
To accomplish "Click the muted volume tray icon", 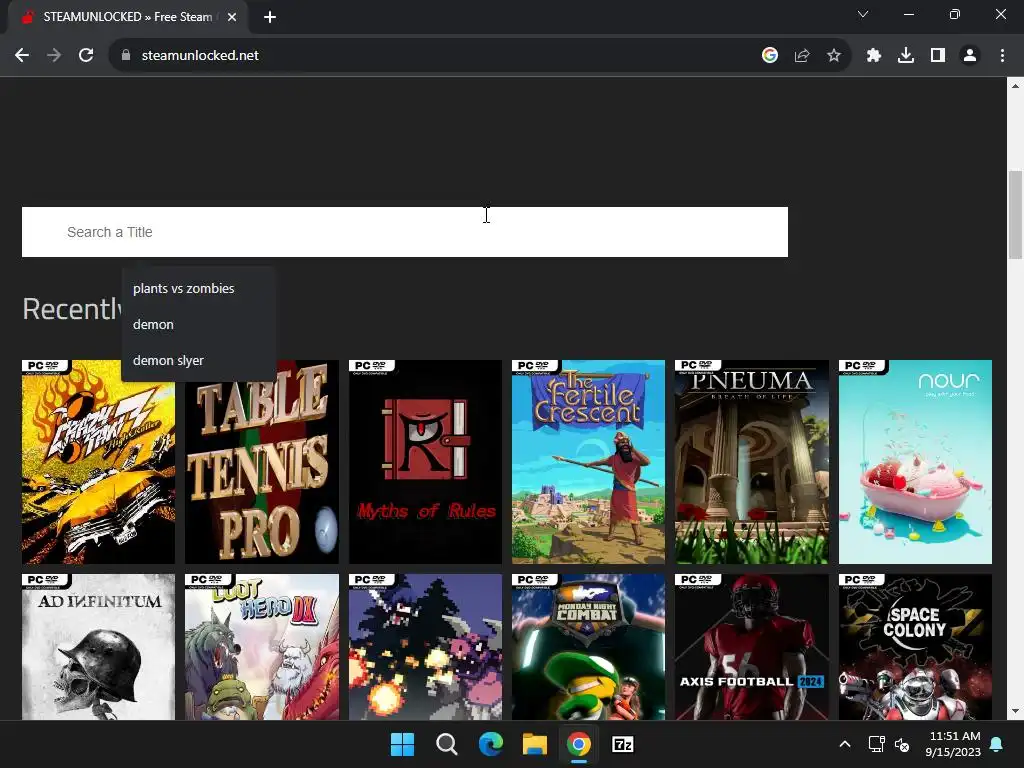I will tap(902, 744).
